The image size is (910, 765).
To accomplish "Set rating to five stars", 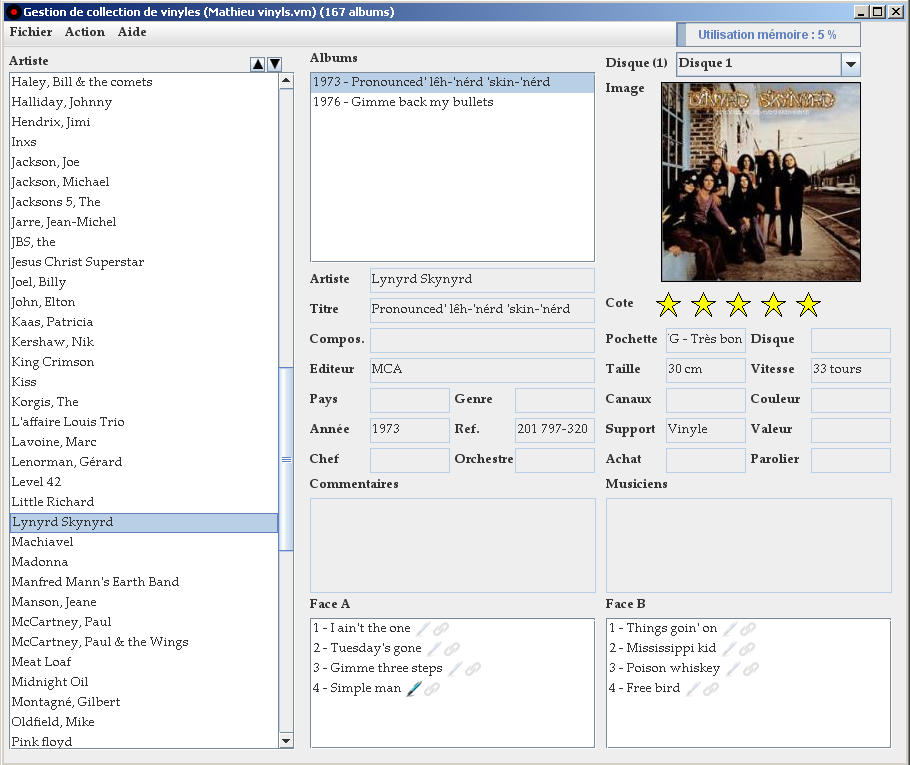I will tap(808, 305).
